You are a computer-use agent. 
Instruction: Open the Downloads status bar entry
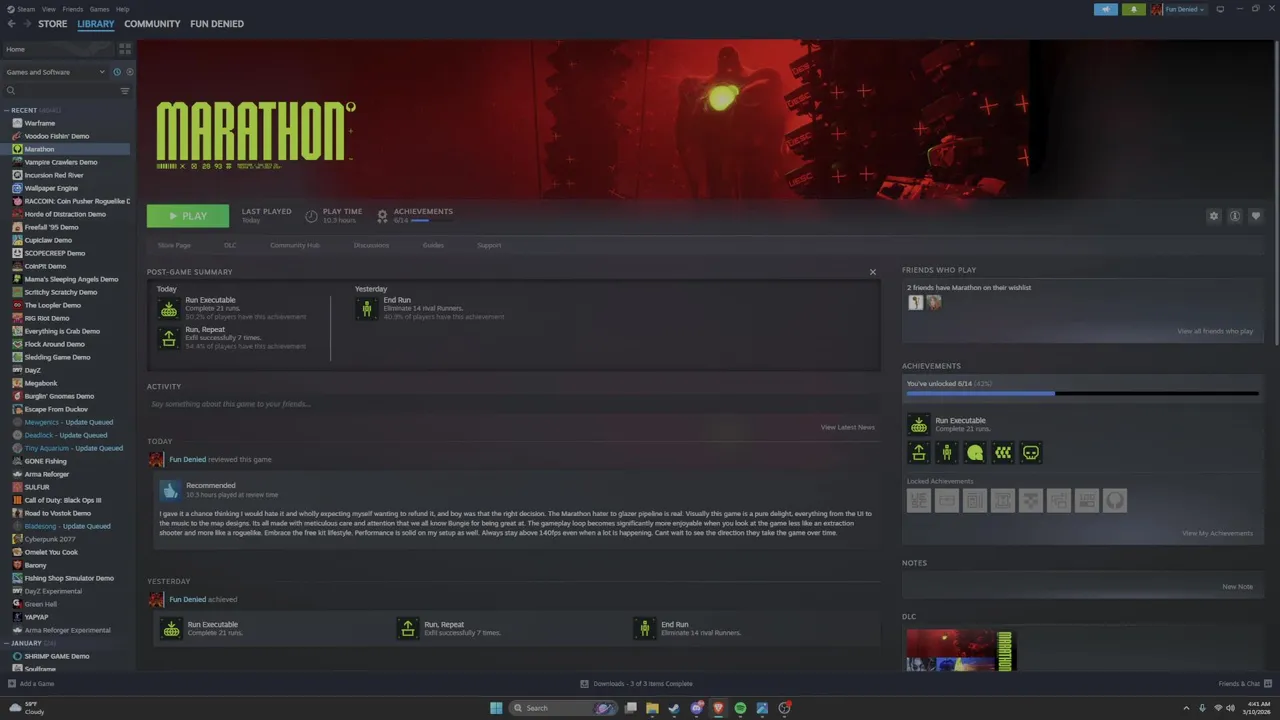point(636,684)
